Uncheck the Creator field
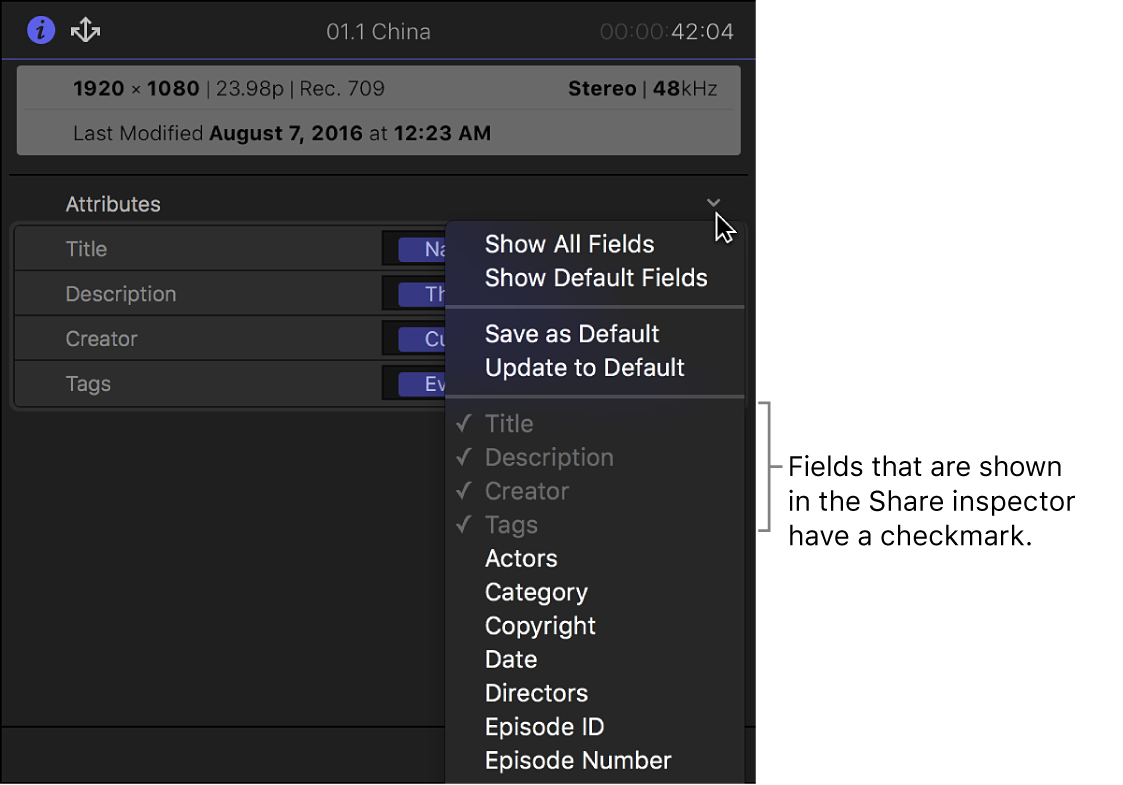This screenshot has width=1123, height=785. [x=525, y=491]
